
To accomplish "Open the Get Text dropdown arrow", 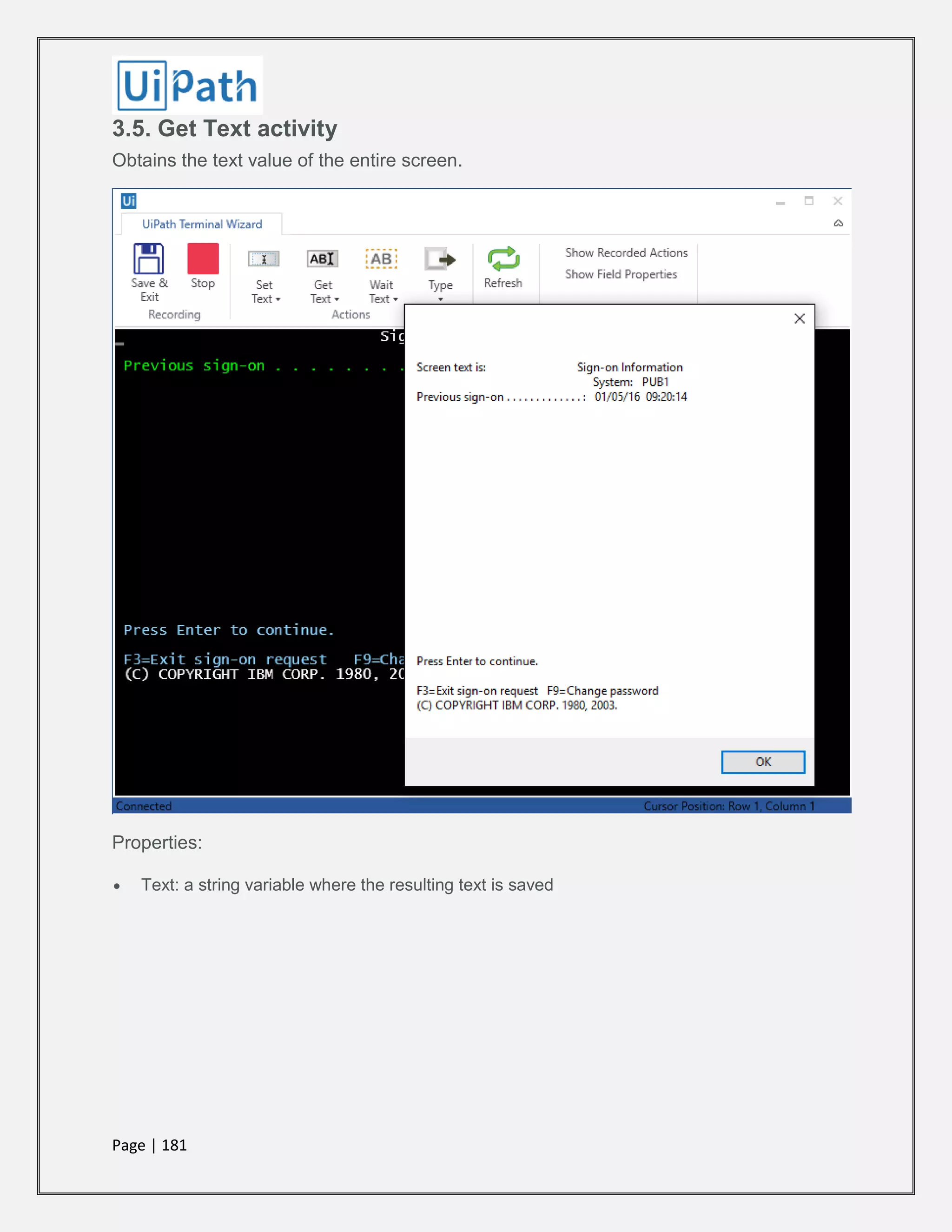I will 337,299.
